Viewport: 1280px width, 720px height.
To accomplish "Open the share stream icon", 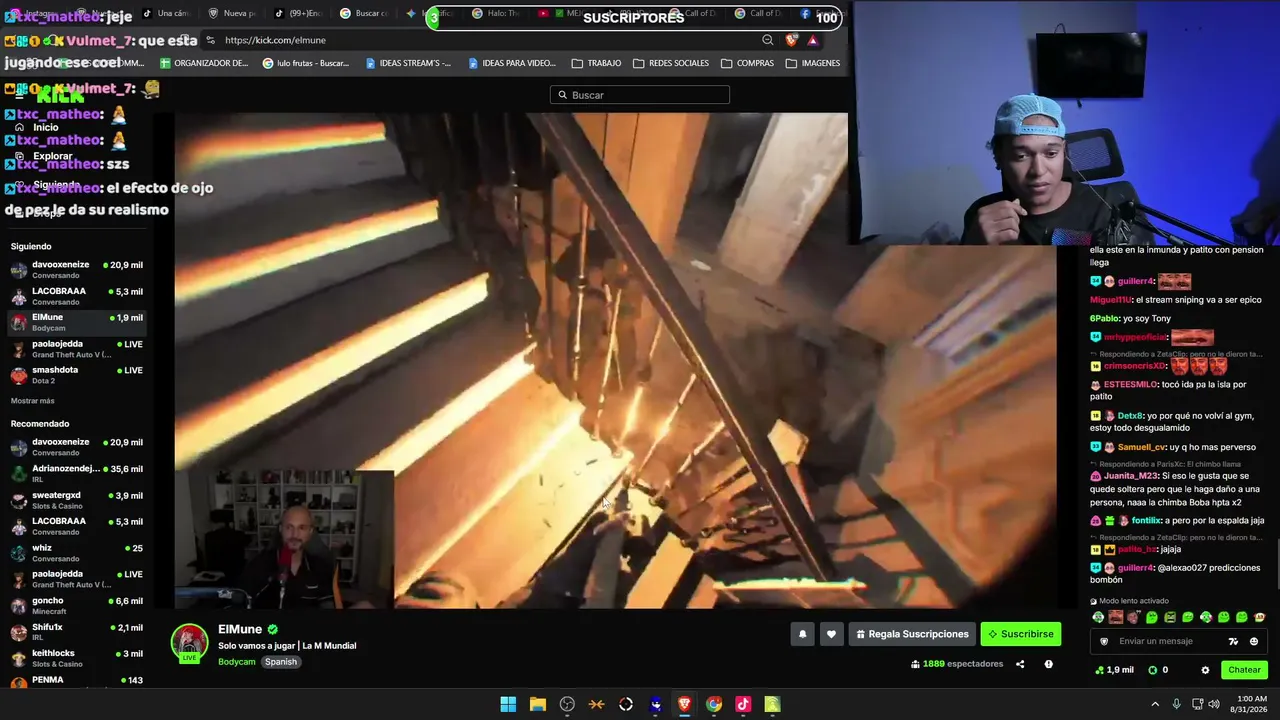I will (x=1021, y=664).
